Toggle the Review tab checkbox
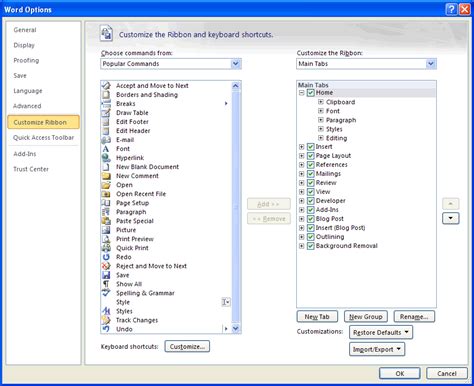The image size is (474, 386). (x=311, y=183)
